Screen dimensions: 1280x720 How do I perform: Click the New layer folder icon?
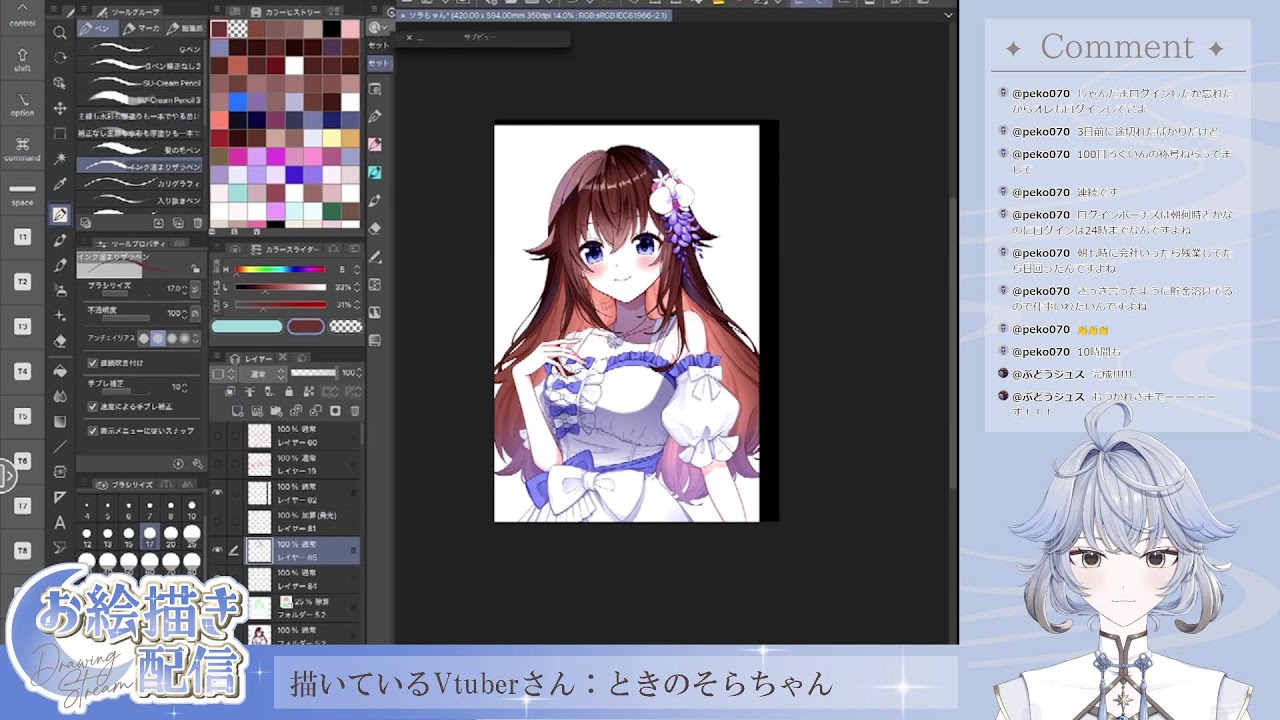276,411
